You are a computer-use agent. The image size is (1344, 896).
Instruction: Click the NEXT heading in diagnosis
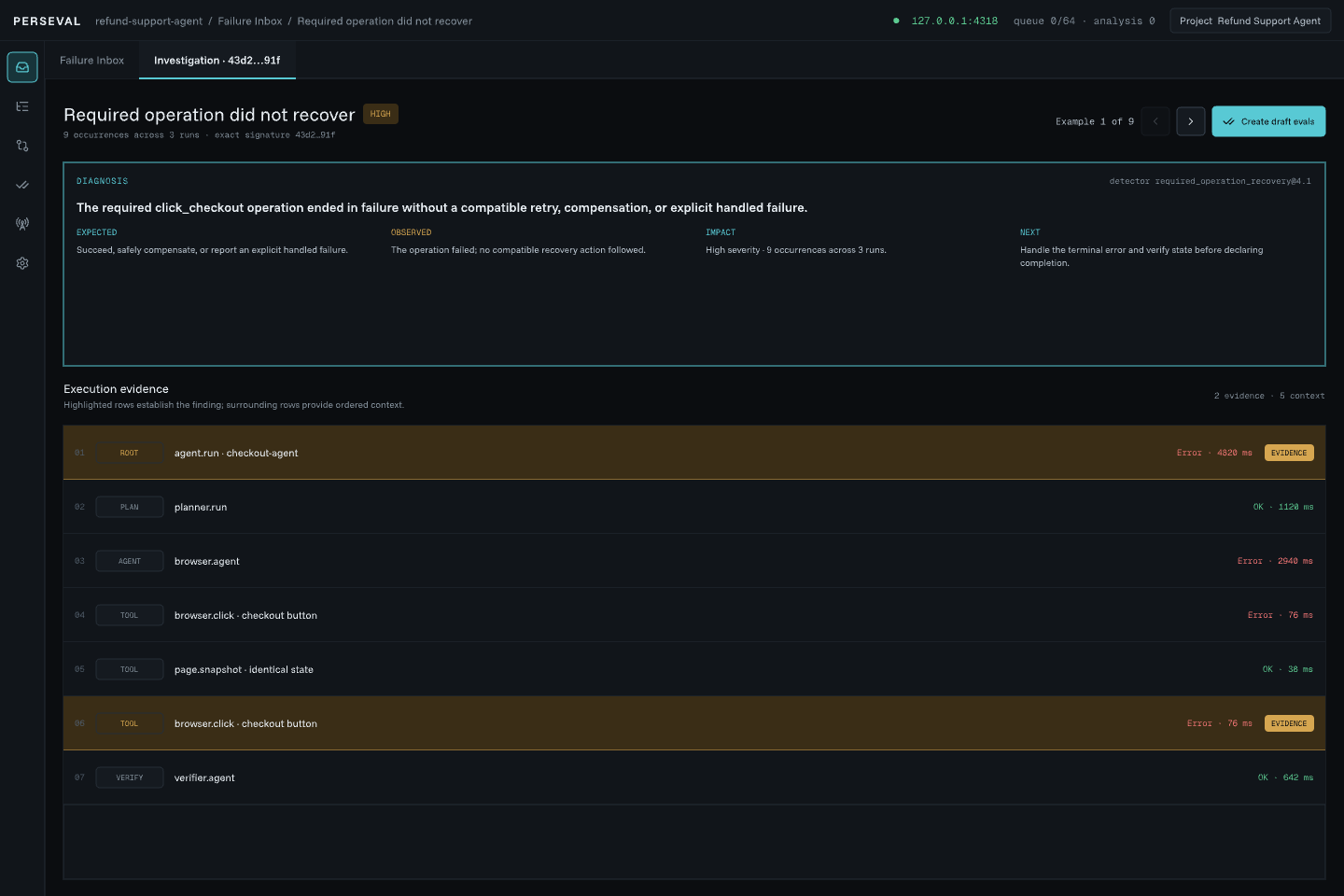1029,232
